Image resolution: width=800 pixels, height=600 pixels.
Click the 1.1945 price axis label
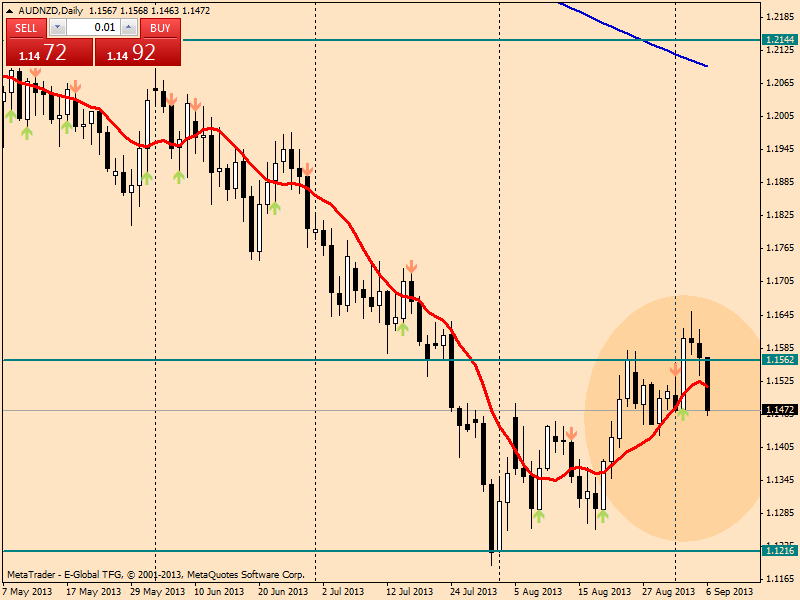coord(780,149)
